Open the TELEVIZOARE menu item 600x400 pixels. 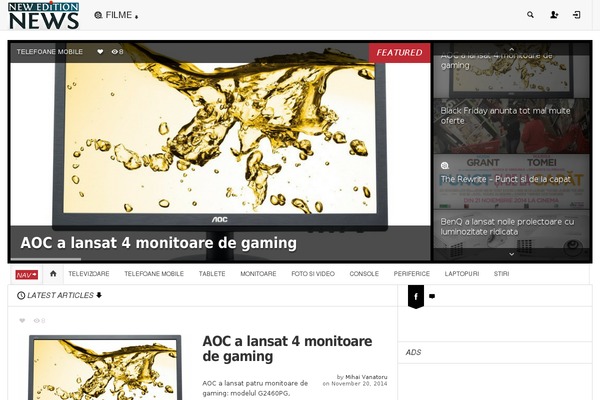tap(89, 274)
